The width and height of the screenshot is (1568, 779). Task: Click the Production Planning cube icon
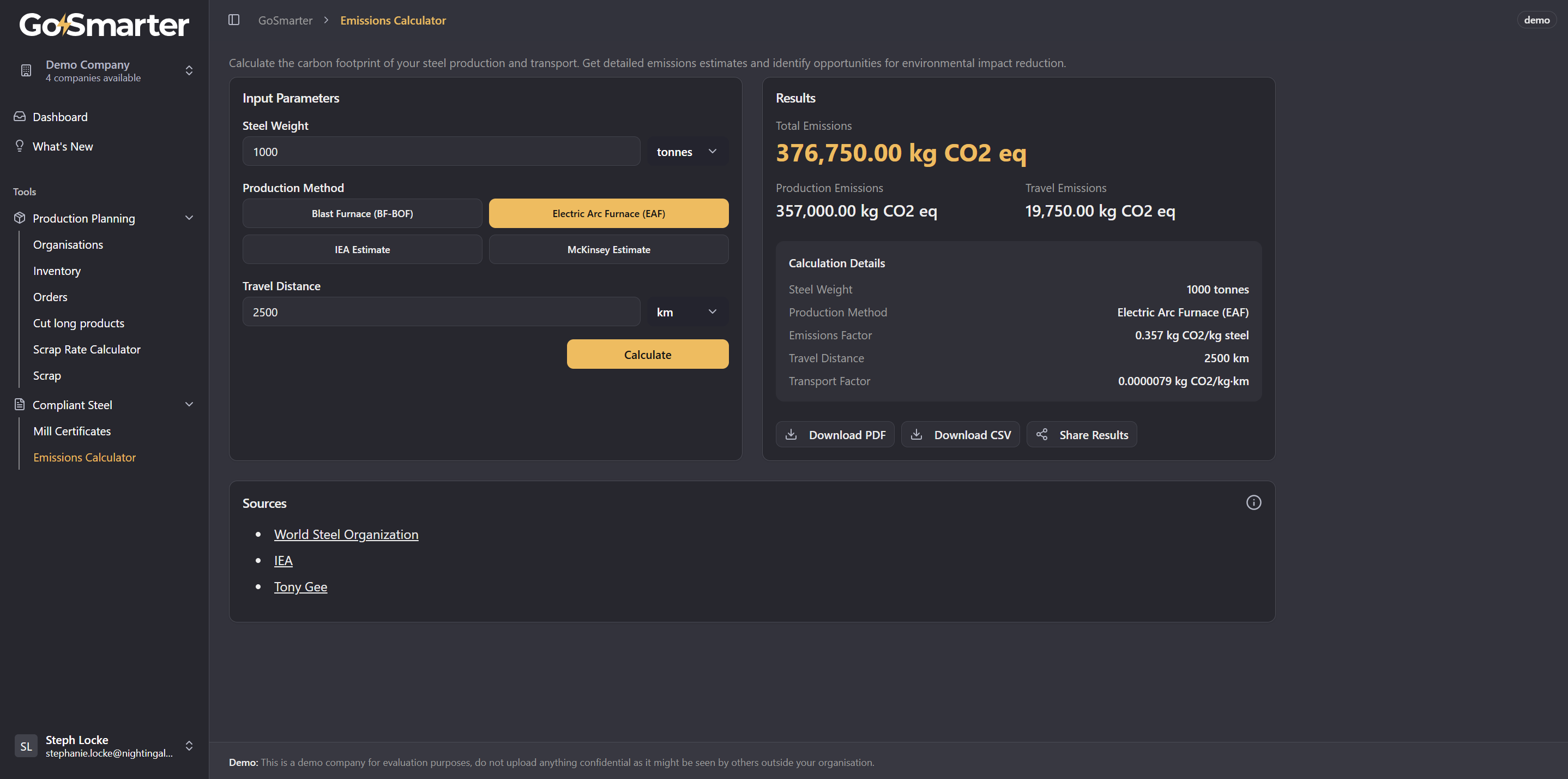[20, 218]
